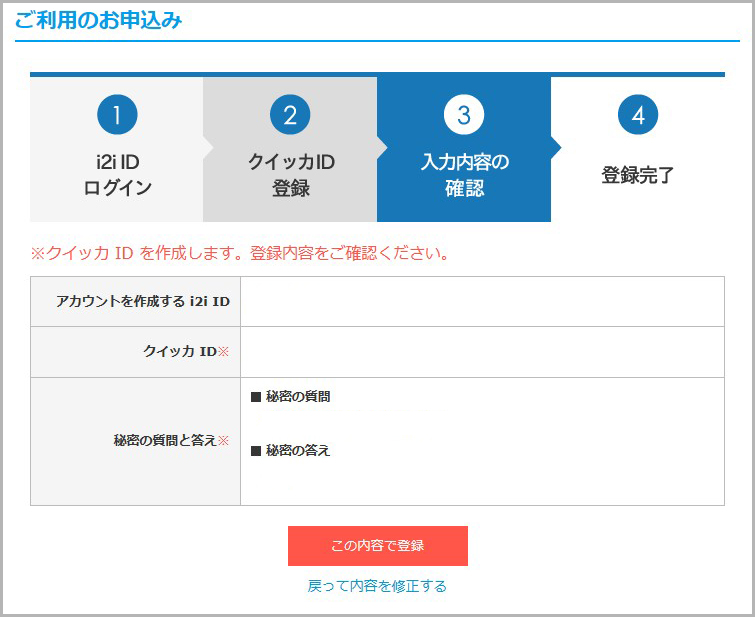This screenshot has height=617, width=755.
Task: Click the ご利用のお申込み heading
Action: click(99, 21)
